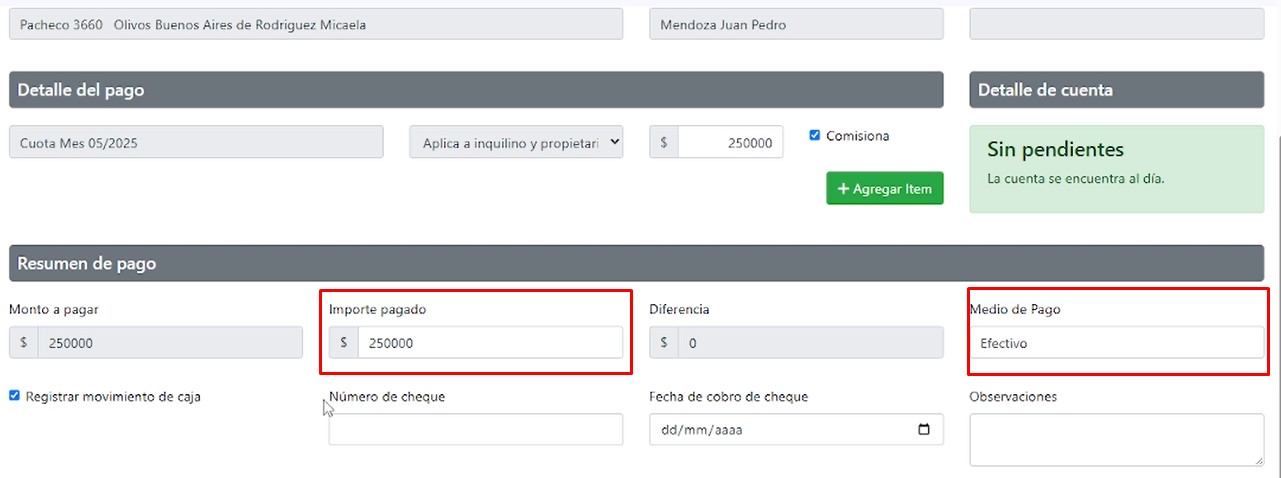Click the item amount field showing 250000
Viewport: 1281px width, 478px height.
730,142
